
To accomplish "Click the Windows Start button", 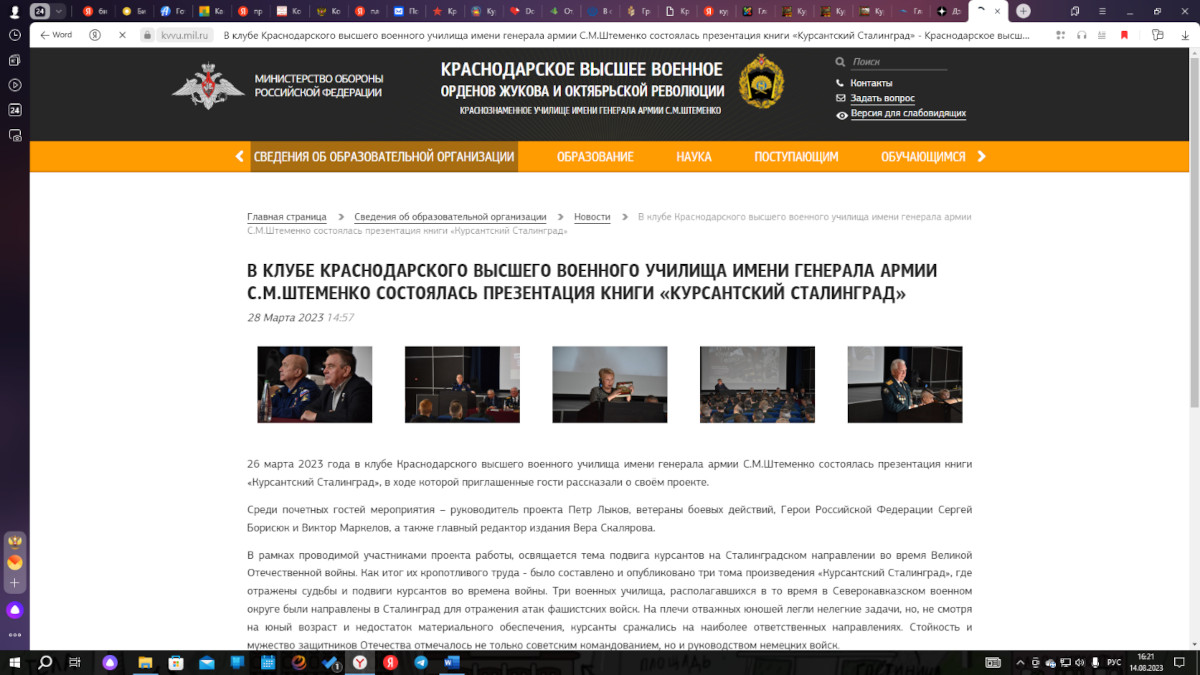I will [x=15, y=662].
